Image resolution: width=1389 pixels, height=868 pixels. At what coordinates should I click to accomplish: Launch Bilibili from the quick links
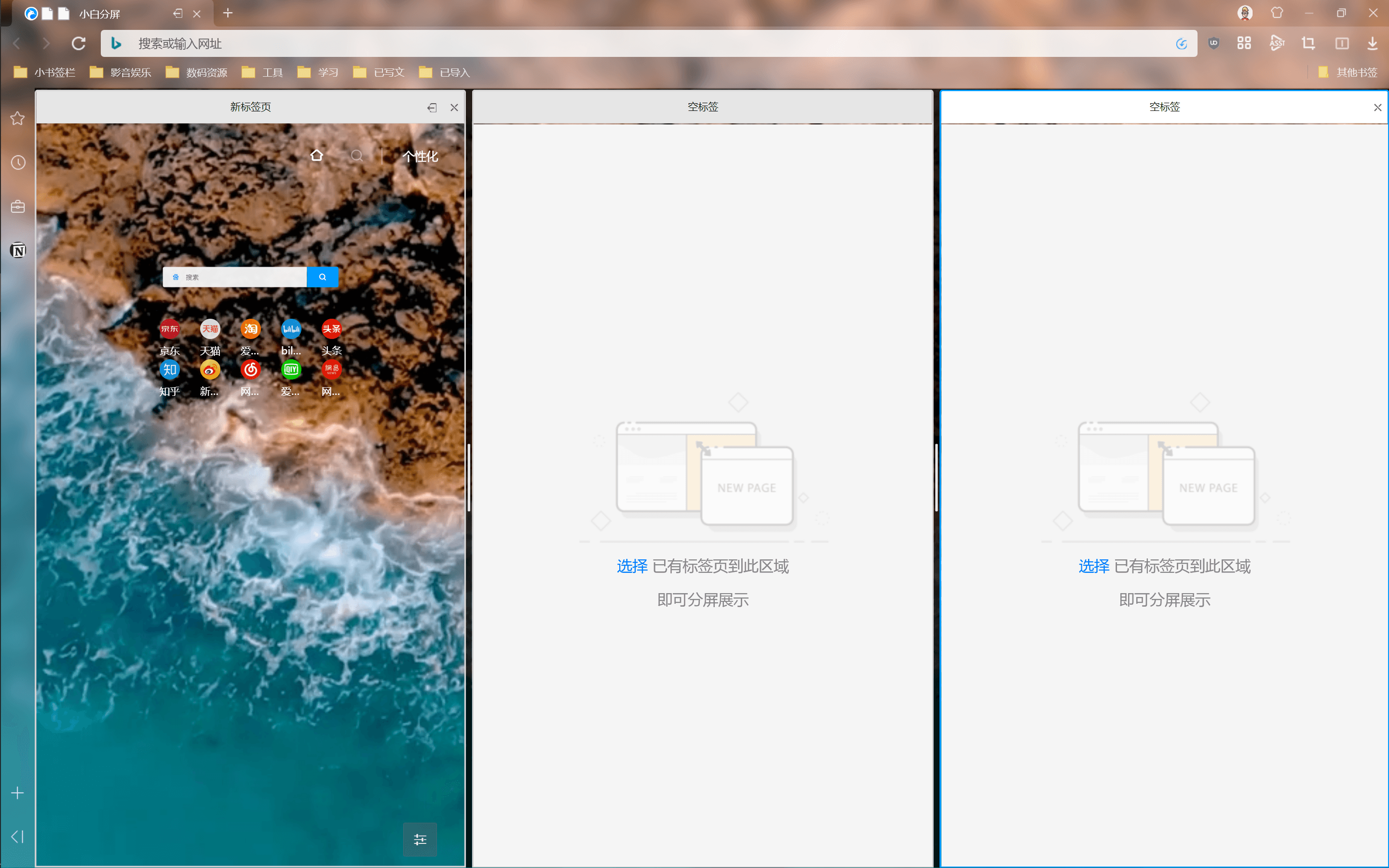pos(290,328)
